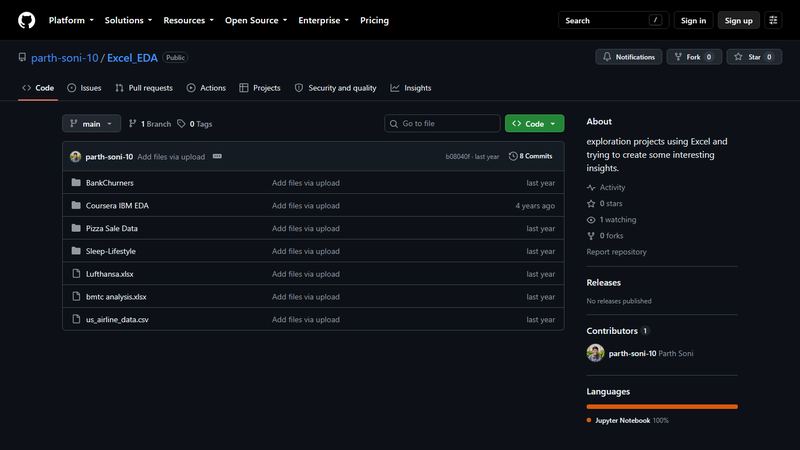This screenshot has width=800, height=450.
Task: Click the commit author parth-soni-10 name
Action: click(109, 157)
